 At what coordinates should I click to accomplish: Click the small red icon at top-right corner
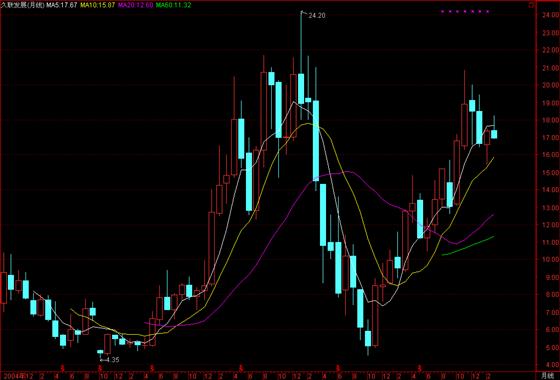(531, 5)
